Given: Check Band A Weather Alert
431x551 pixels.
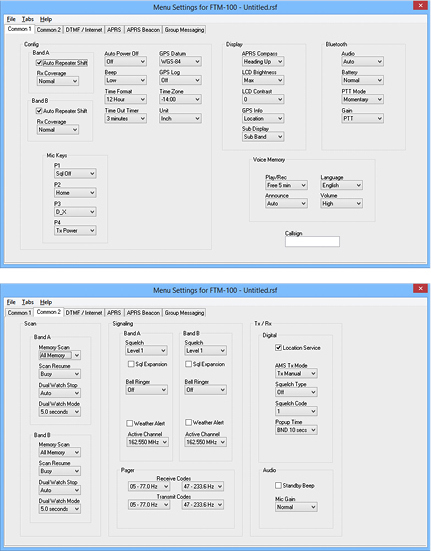Looking at the screenshot, I should (130, 423).
